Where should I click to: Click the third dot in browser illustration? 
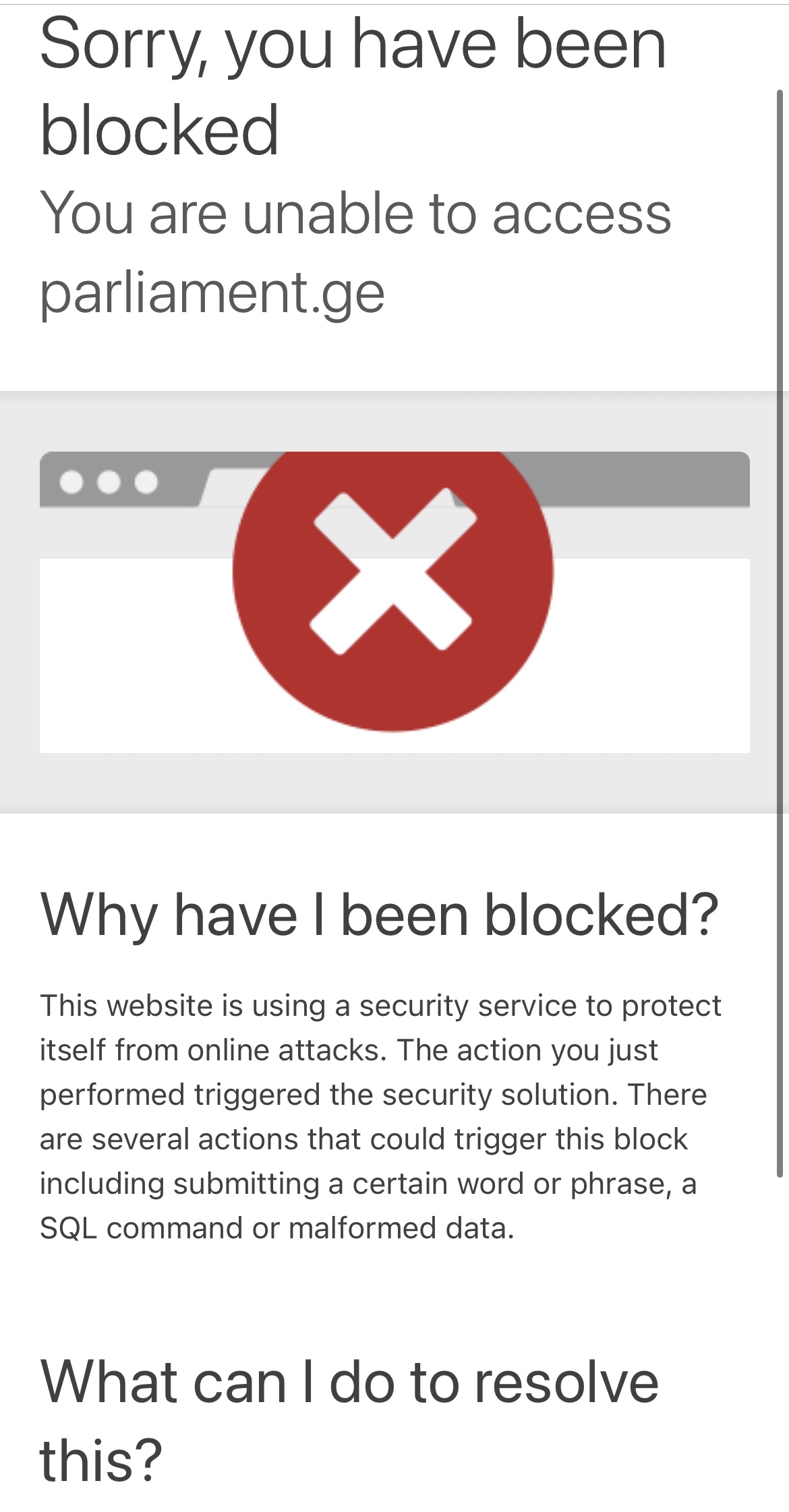click(146, 482)
